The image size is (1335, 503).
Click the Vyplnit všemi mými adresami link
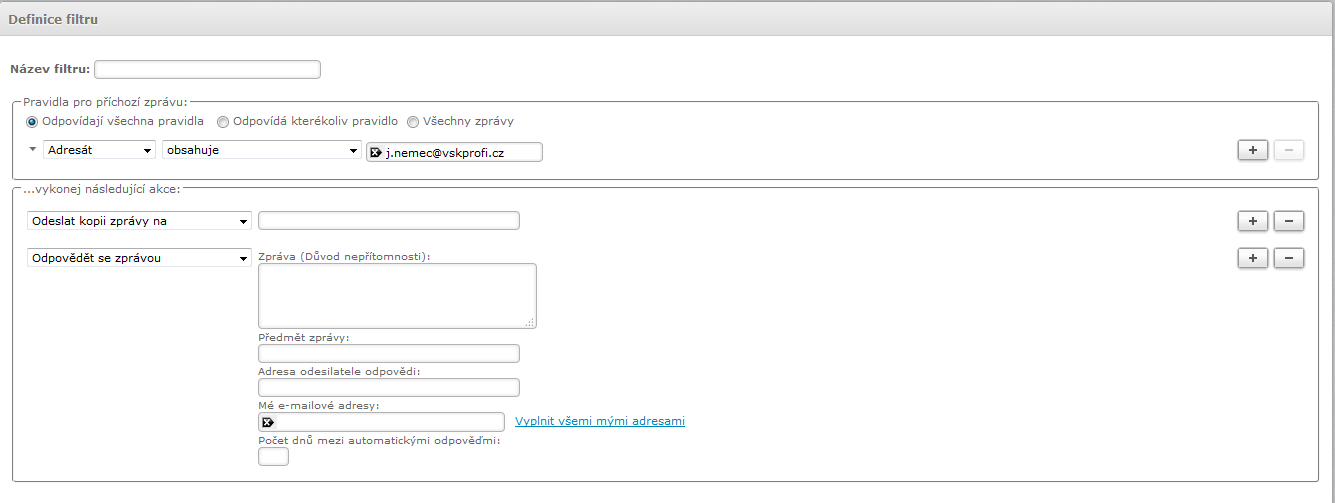[600, 421]
